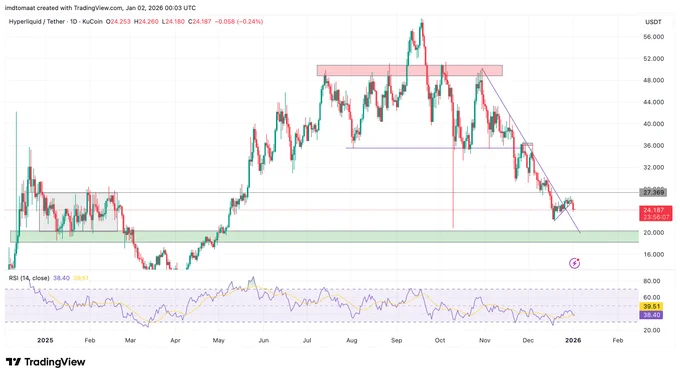Click the Nov label on time axis
The width and height of the screenshot is (680, 377).
(484, 340)
